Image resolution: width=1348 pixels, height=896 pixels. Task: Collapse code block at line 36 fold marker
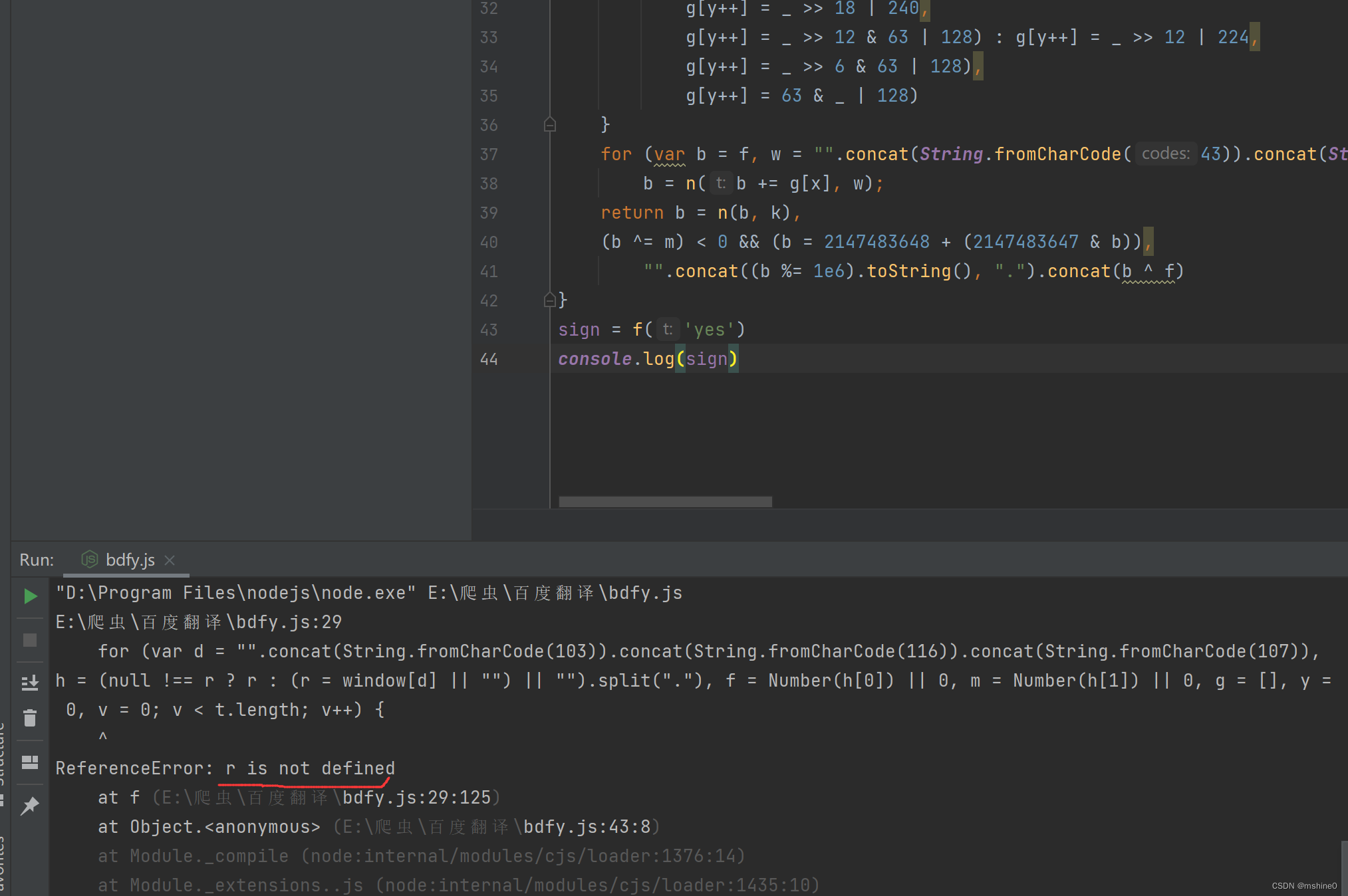(550, 124)
